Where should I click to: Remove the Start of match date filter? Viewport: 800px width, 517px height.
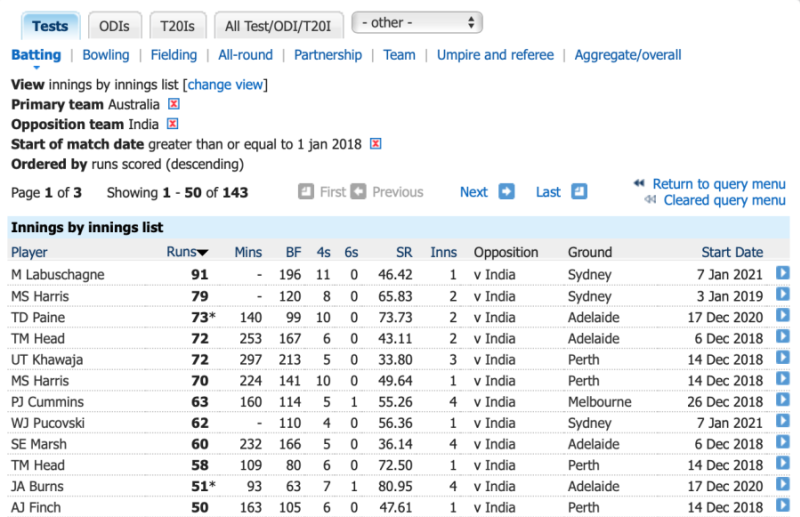pos(376,144)
